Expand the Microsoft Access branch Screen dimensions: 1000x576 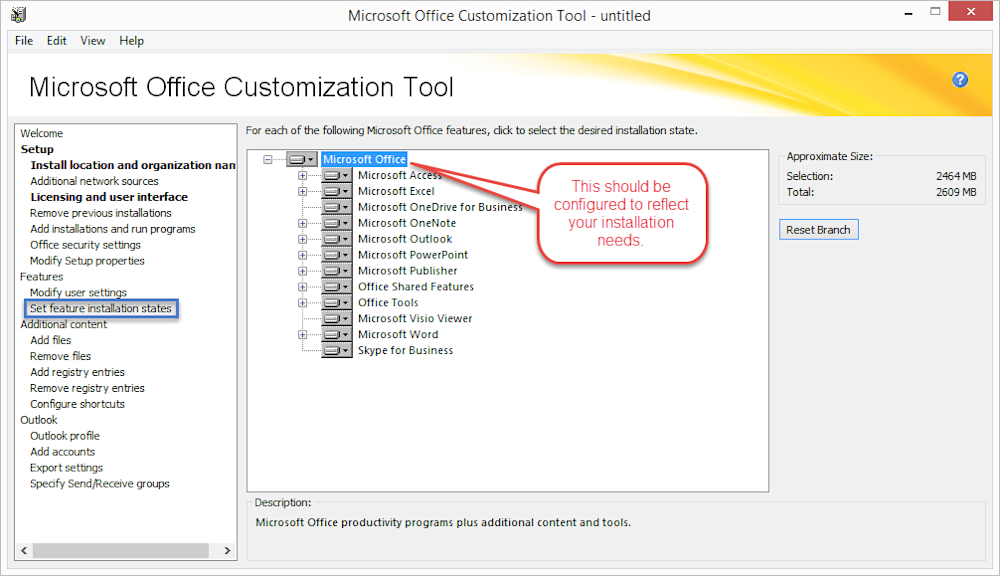click(302, 175)
